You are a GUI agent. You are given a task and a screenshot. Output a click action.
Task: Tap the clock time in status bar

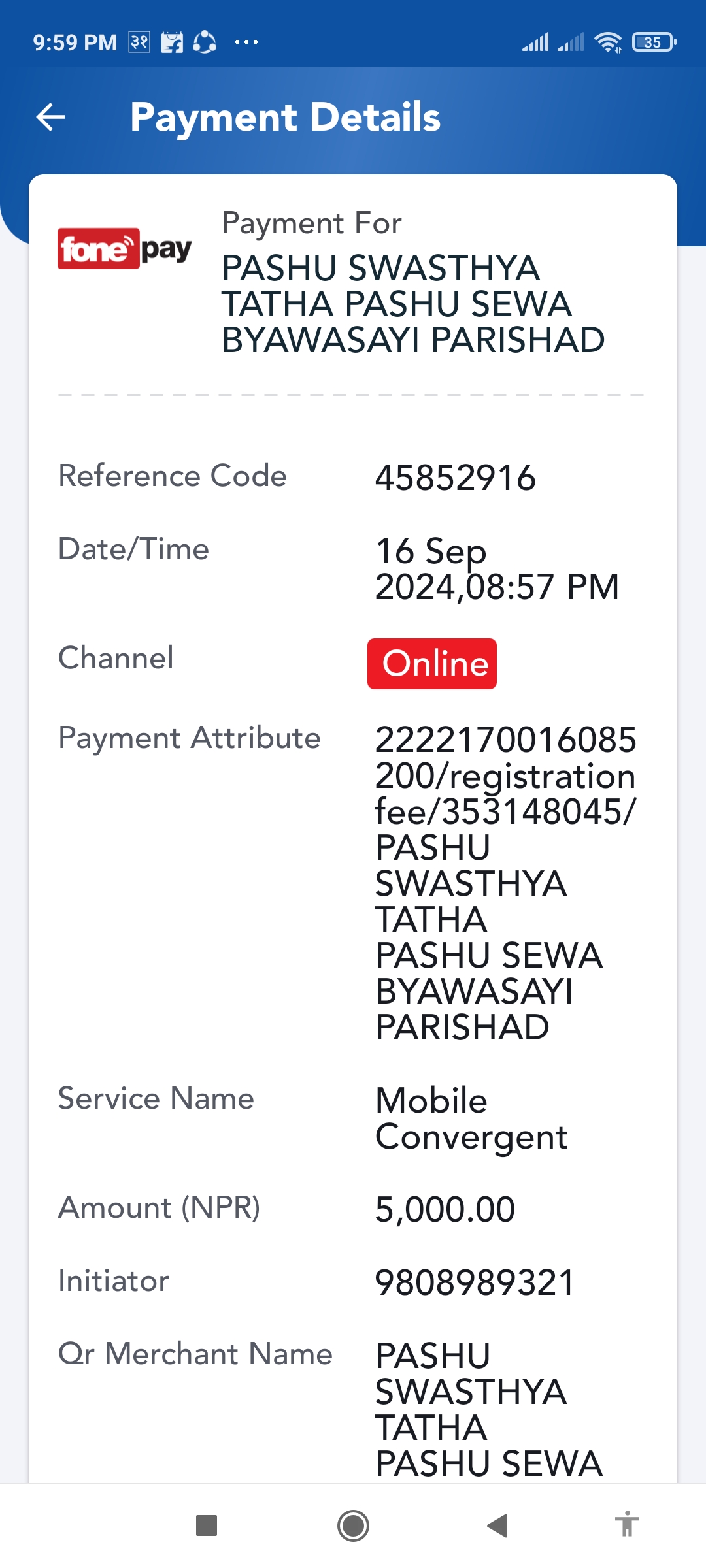[x=75, y=42]
